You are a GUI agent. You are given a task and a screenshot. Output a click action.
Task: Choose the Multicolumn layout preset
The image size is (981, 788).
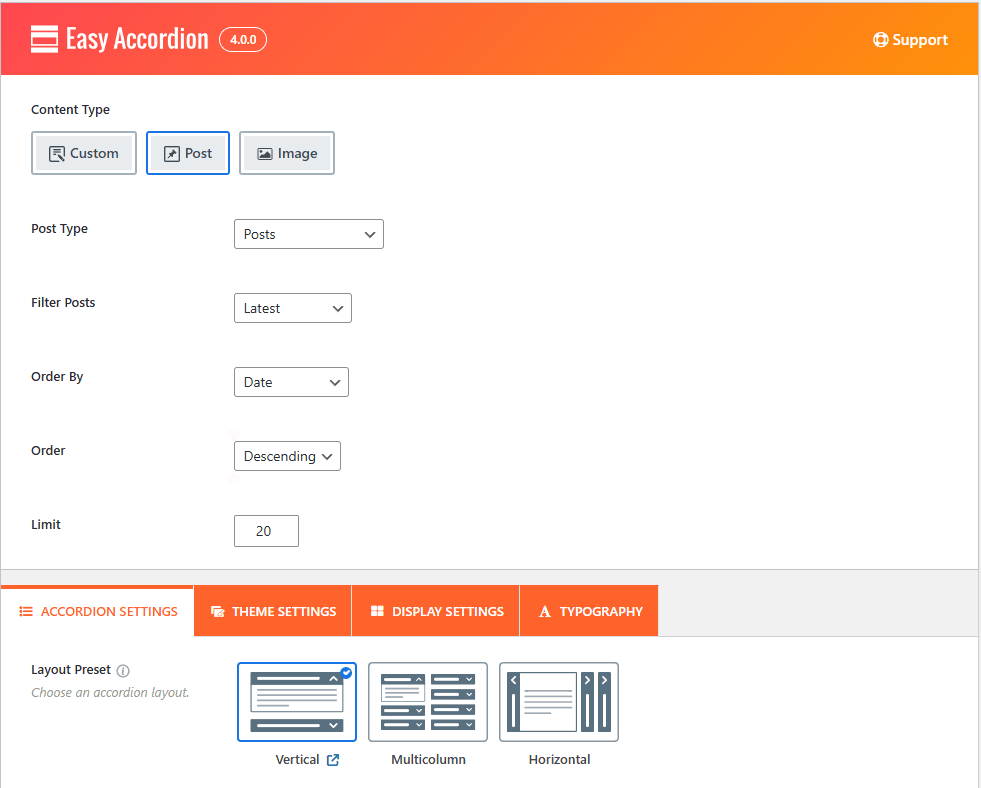(x=428, y=702)
